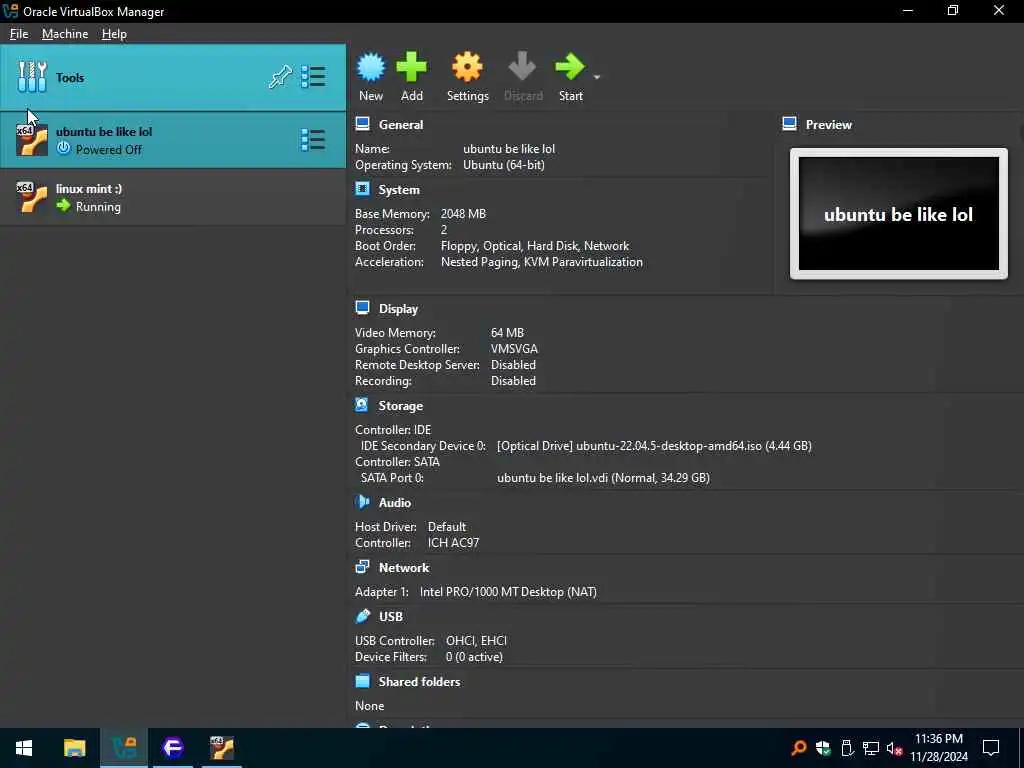
Task: Select the linux mint :) name in the list
Action: tap(89, 189)
